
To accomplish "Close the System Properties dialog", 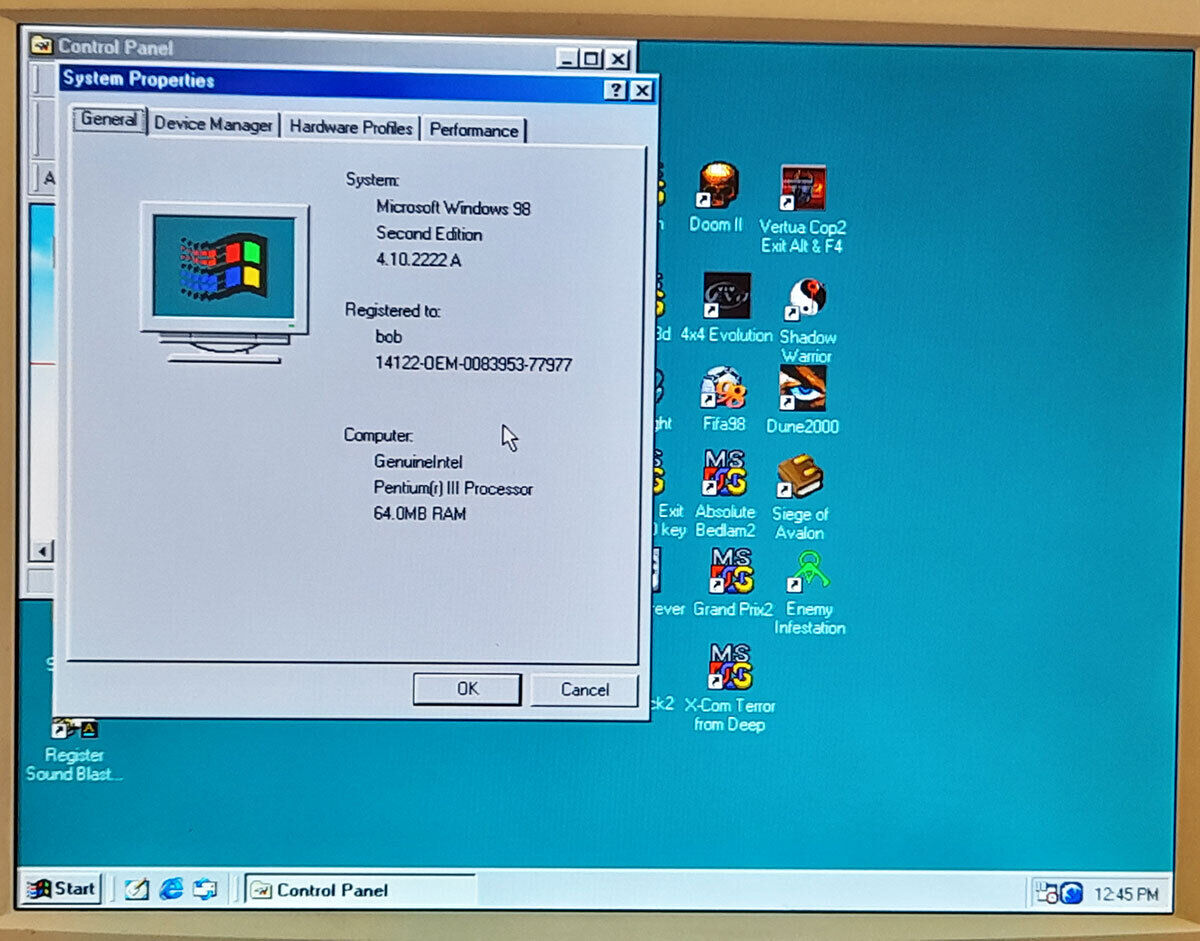I will (643, 91).
